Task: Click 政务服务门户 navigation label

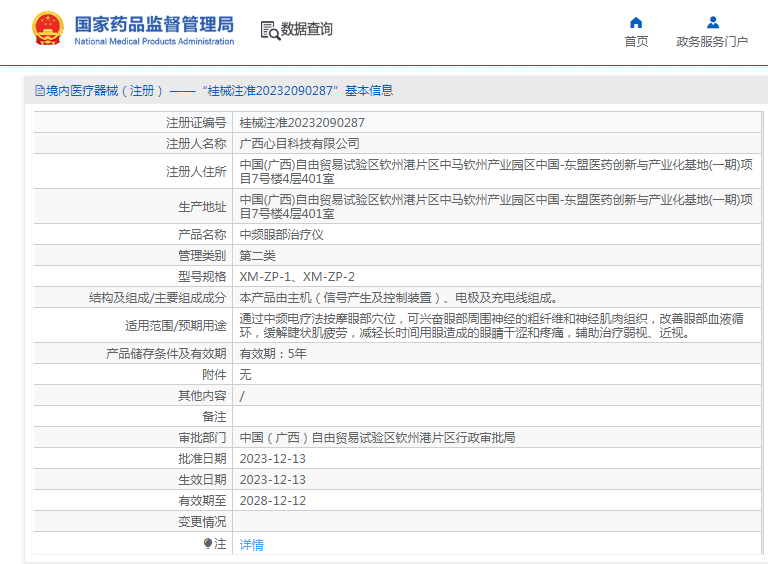Action: tap(712, 42)
